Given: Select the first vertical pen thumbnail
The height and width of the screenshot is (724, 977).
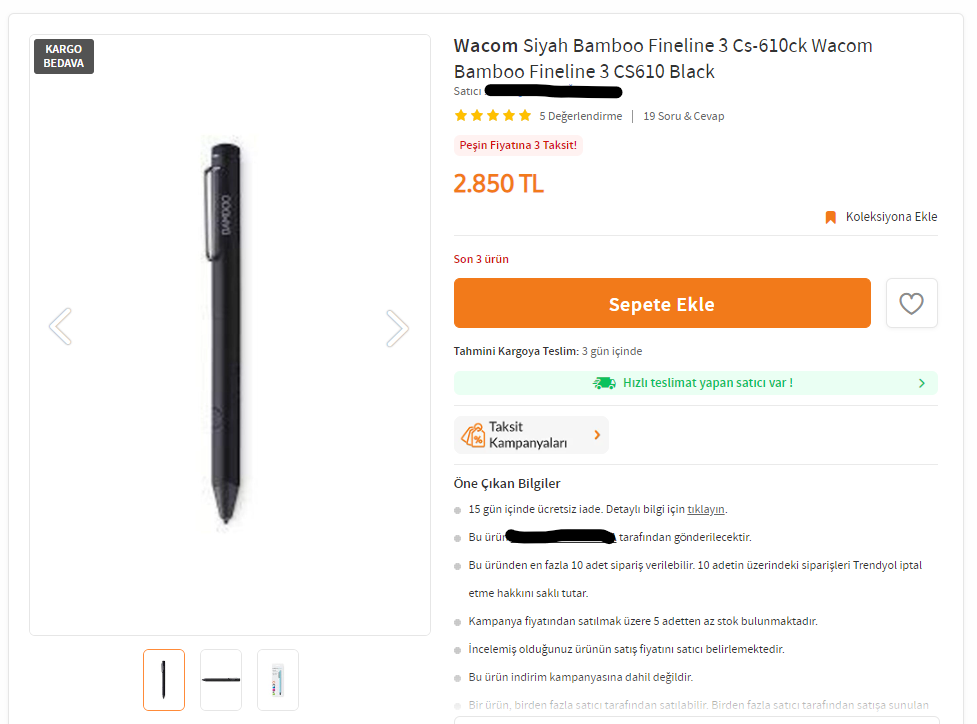Looking at the screenshot, I should click(x=164, y=680).
